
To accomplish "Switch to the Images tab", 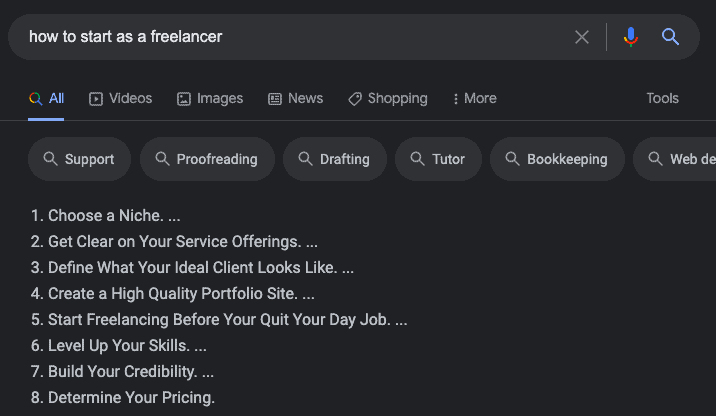I will tap(210, 99).
